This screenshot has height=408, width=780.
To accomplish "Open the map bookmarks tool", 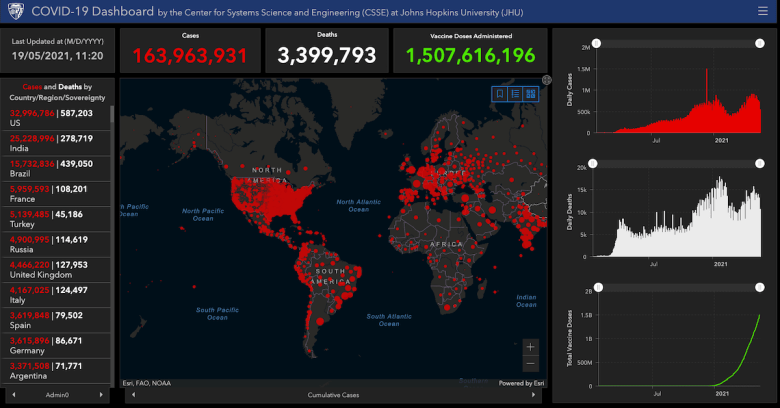I will (500, 94).
